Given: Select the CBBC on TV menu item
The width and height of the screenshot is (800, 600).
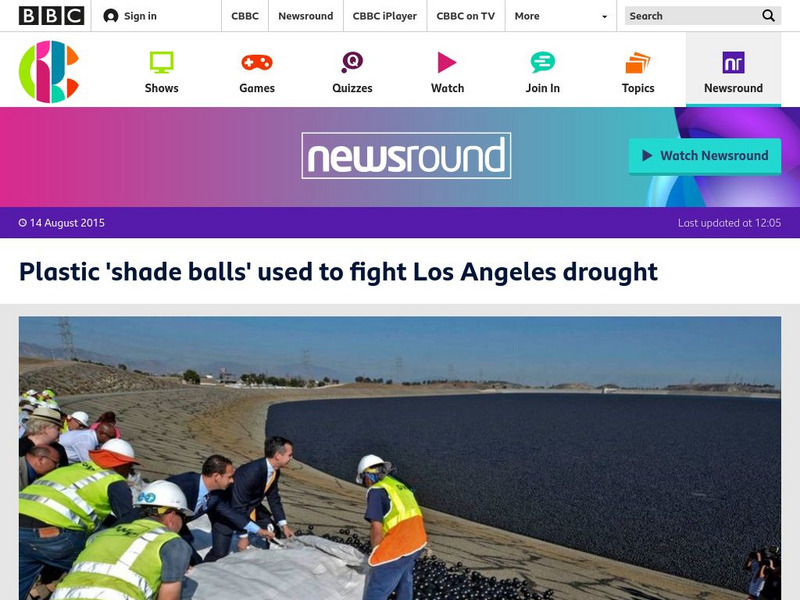Looking at the screenshot, I should coord(465,16).
